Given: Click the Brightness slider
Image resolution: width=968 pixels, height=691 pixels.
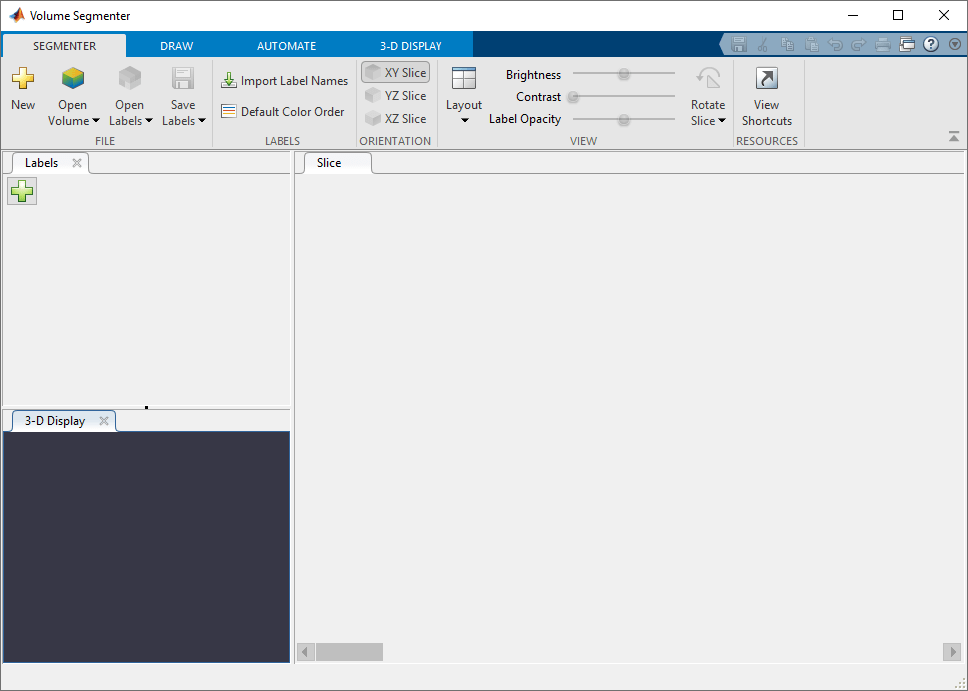Looking at the screenshot, I should coord(624,73).
